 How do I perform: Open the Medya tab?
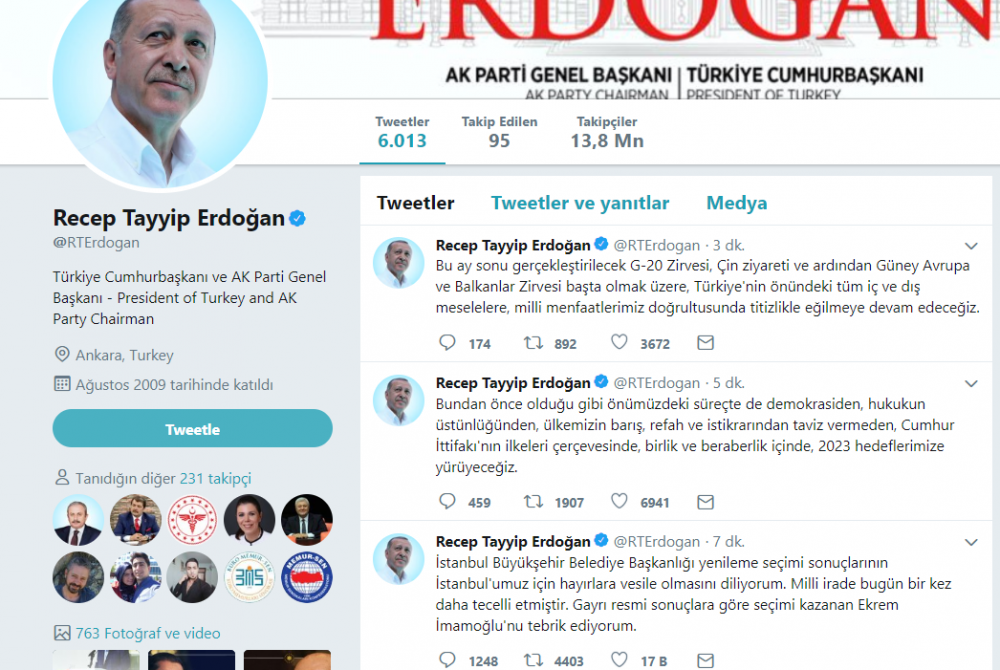(737, 203)
